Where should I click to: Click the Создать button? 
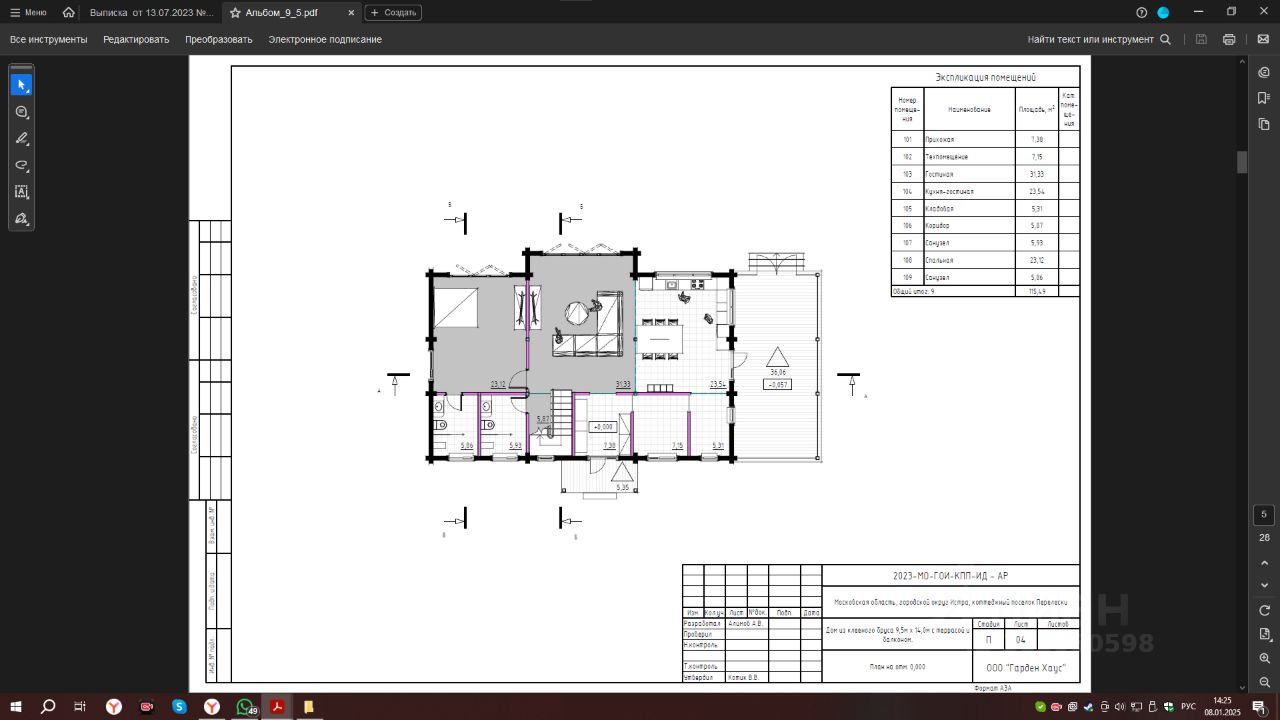[x=393, y=13]
